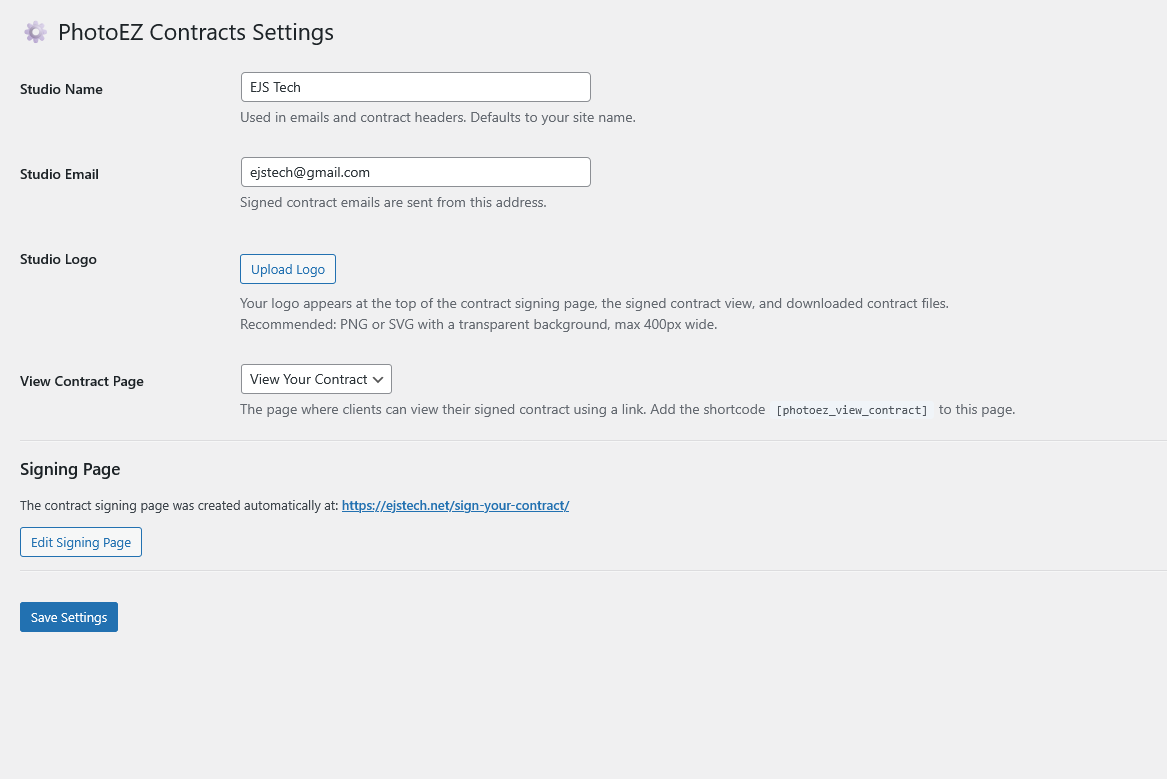Click the Studio Email field label

coord(59,174)
